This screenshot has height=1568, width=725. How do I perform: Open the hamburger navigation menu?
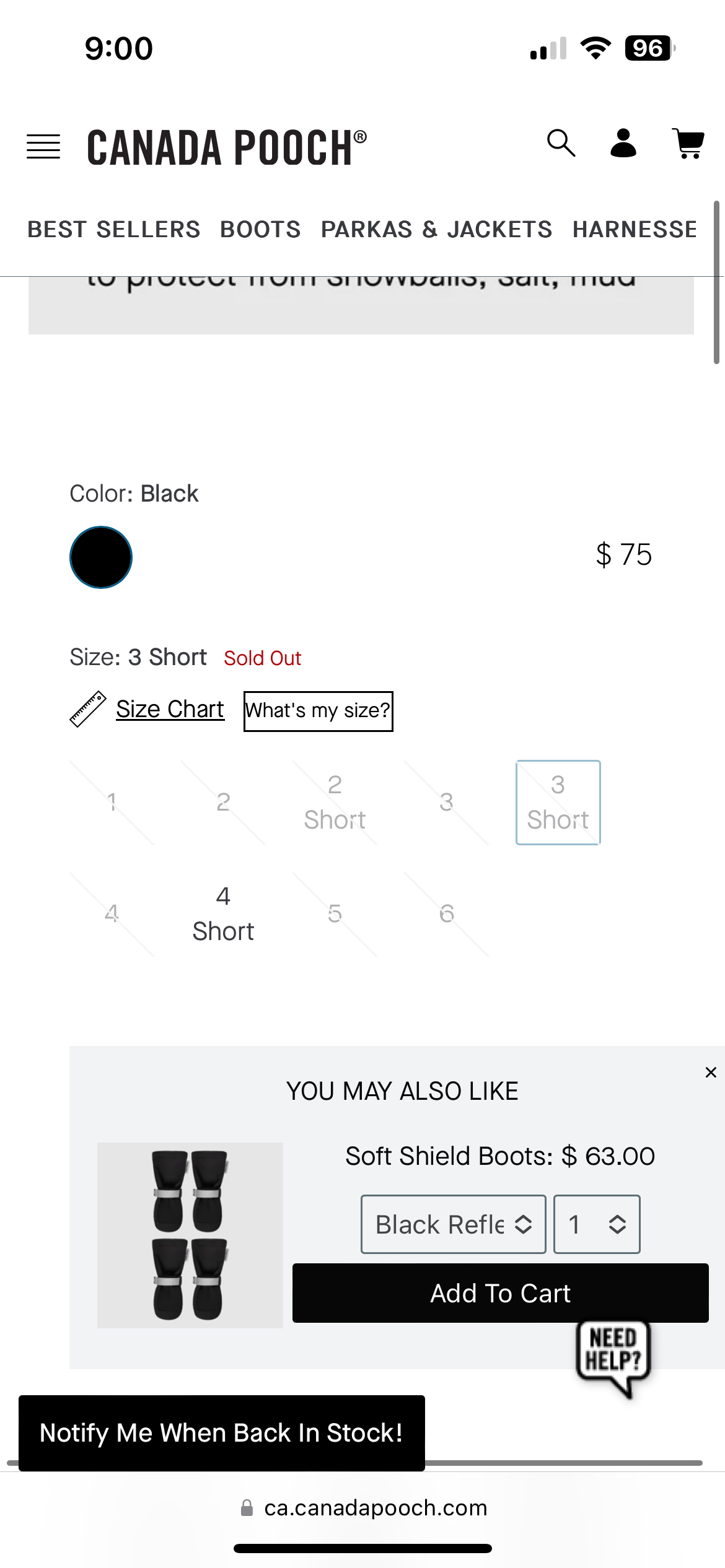point(43,147)
